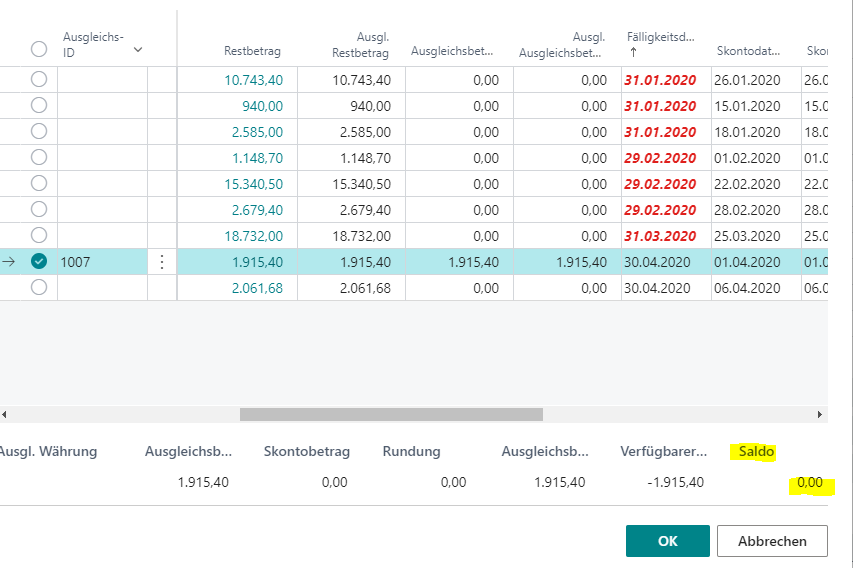Sort by the Fälligkeitsdatum column header
853x568 pixels.
point(660,36)
